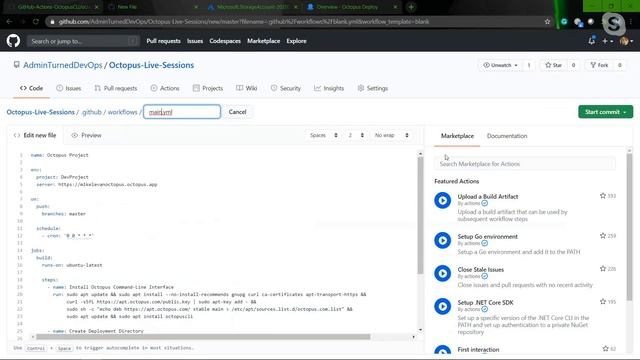Screen dimensions: 640x360
Task: Open the Wiki tab
Action: 247,88
